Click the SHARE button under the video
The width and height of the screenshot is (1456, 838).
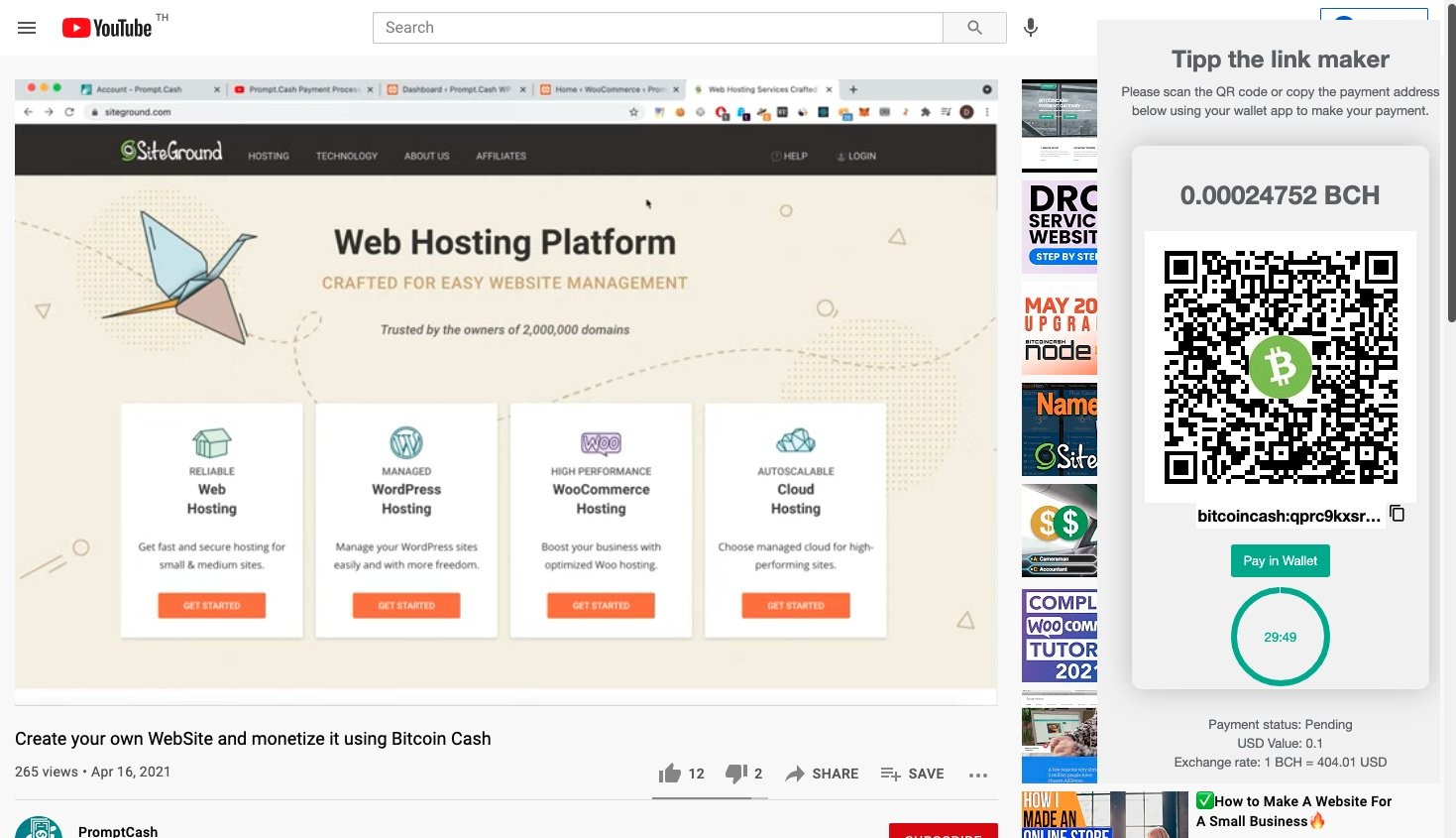tap(822, 774)
